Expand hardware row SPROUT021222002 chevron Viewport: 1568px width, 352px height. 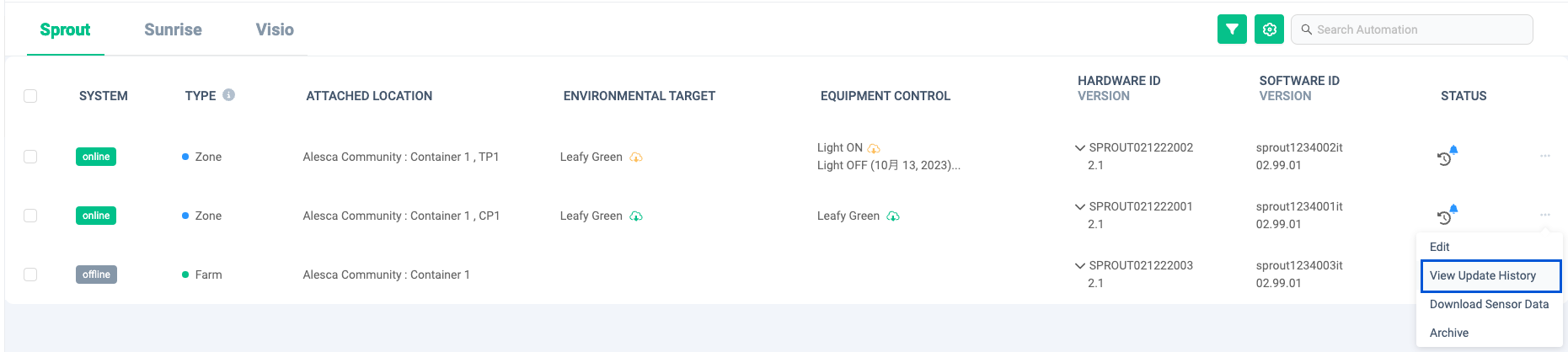(1080, 148)
